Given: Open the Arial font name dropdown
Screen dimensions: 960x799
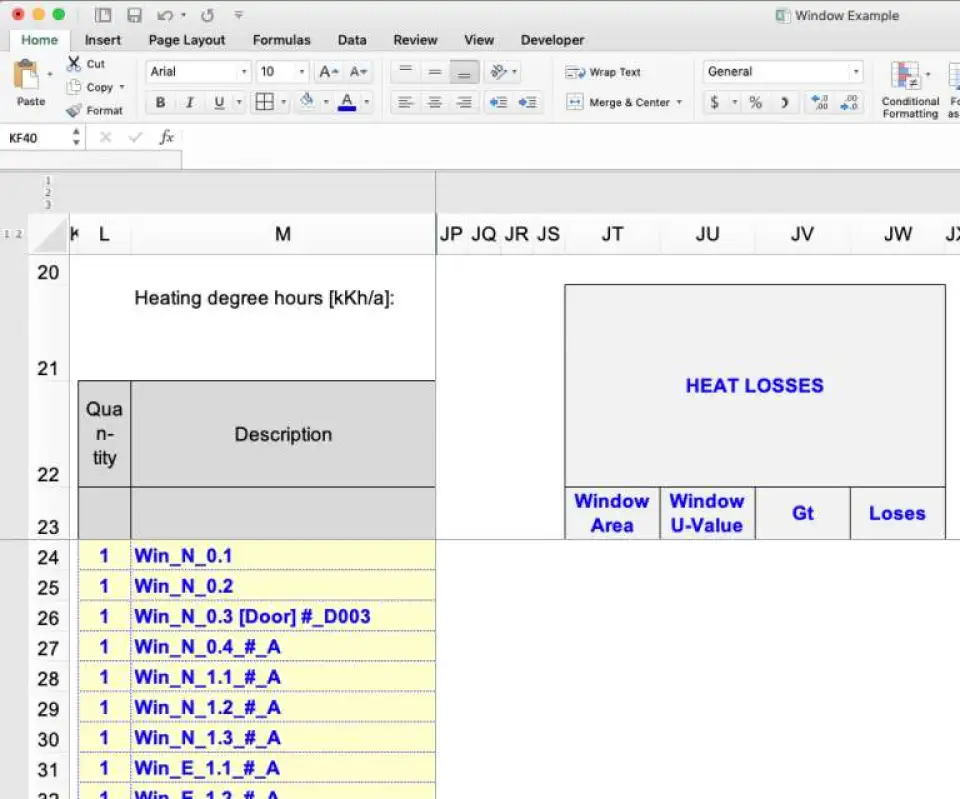Looking at the screenshot, I should click(244, 72).
